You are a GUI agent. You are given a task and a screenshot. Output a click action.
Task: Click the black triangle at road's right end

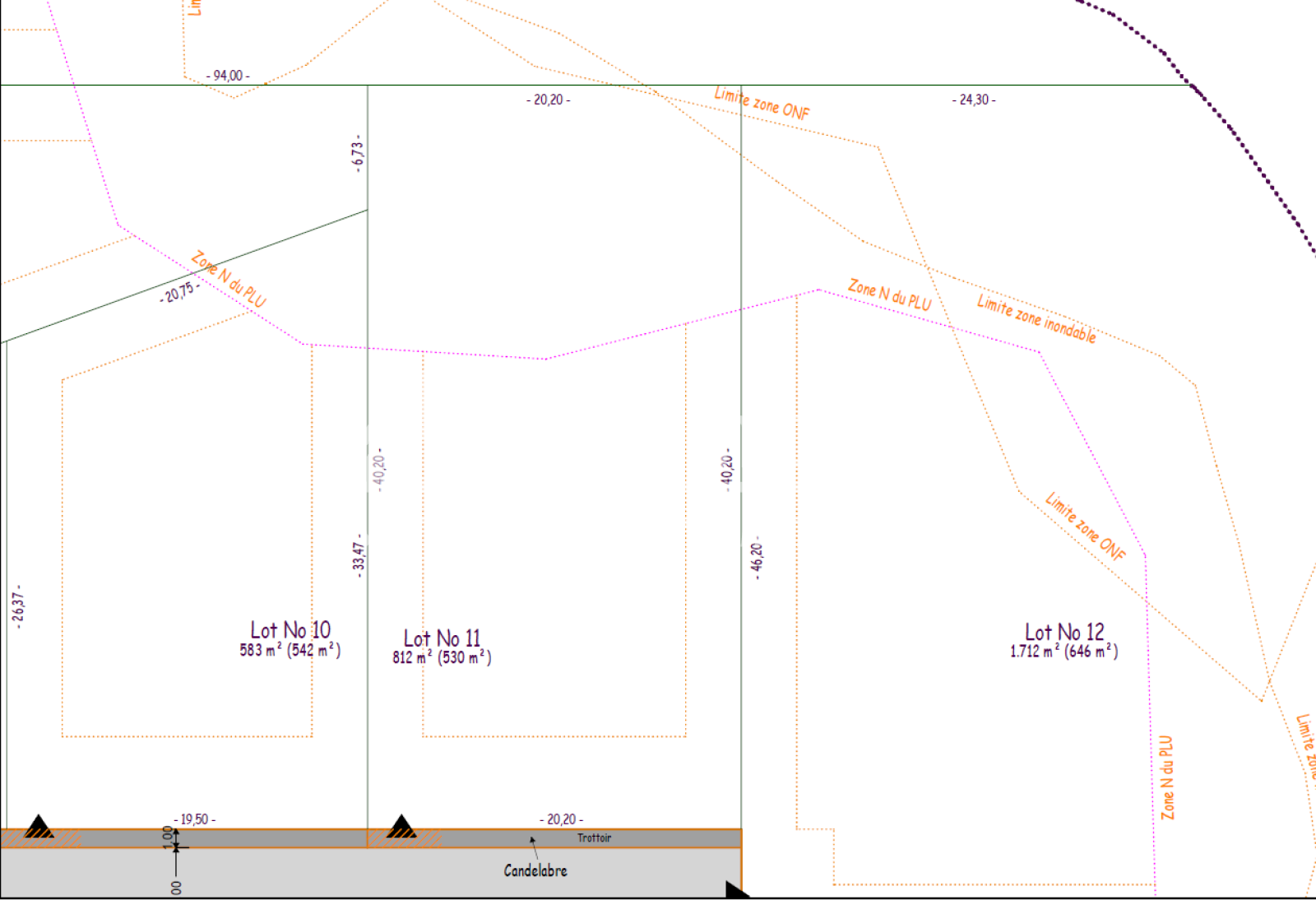(734, 889)
